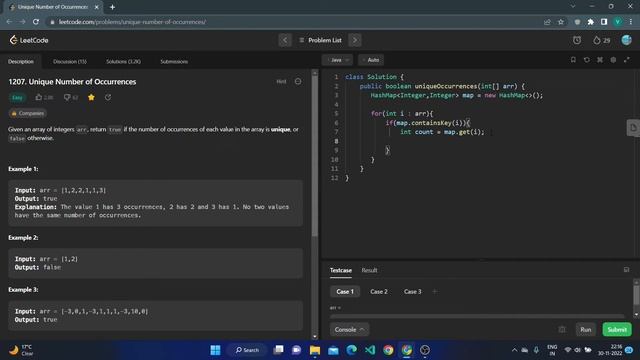Like the problem with thumbs up
Image resolution: width=640 pixels, height=360 pixels.
point(44,97)
